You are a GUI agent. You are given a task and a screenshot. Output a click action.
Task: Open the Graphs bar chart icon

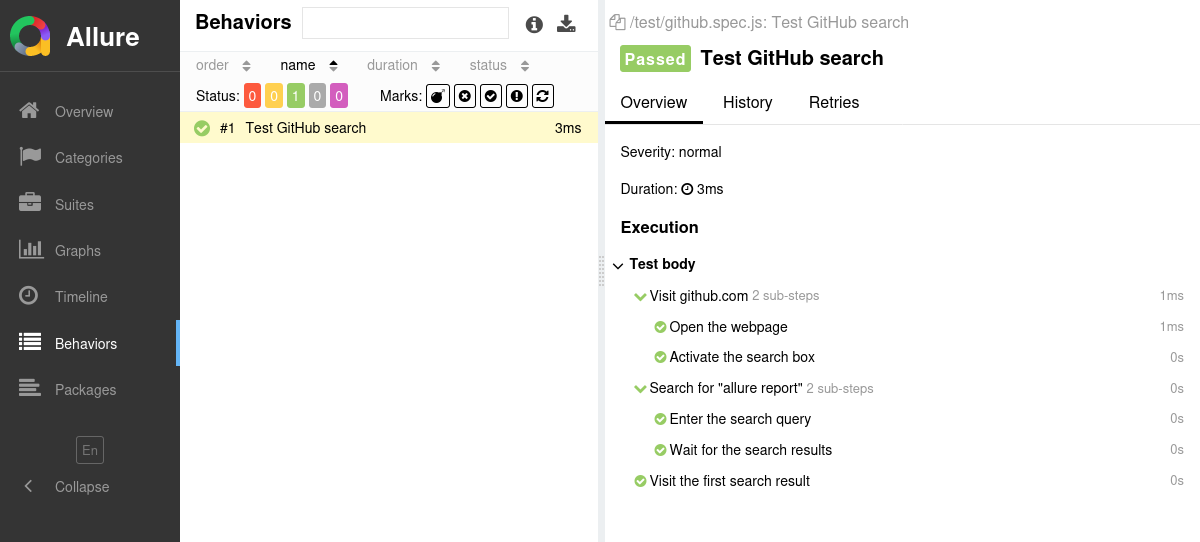click(x=30, y=250)
